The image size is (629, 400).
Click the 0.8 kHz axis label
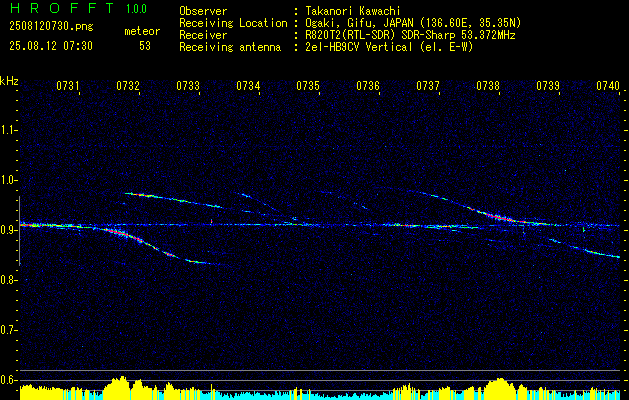pos(8,280)
